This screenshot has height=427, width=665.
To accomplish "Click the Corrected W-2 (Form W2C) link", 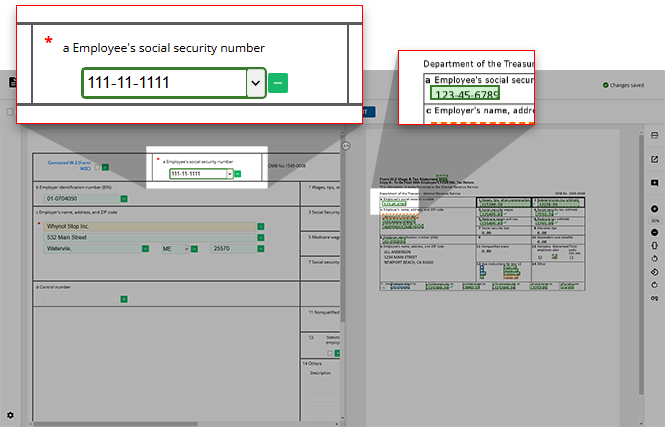I will [x=69, y=165].
